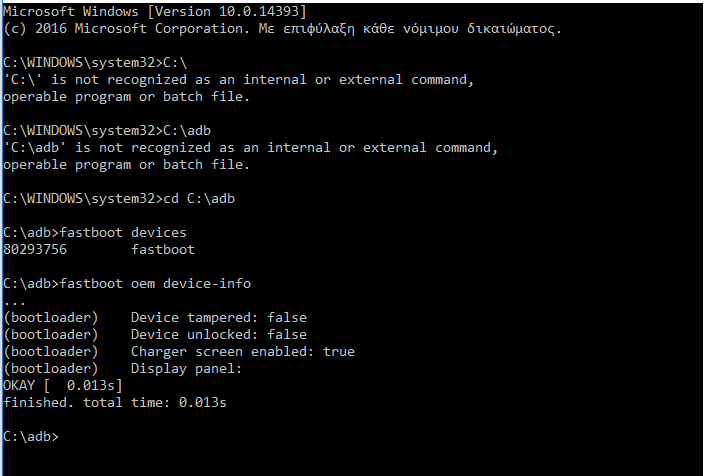Screen dimensions: 704x476
Task: Click the empty C:\adb> prompt at the bottom
Action: pos(32,436)
